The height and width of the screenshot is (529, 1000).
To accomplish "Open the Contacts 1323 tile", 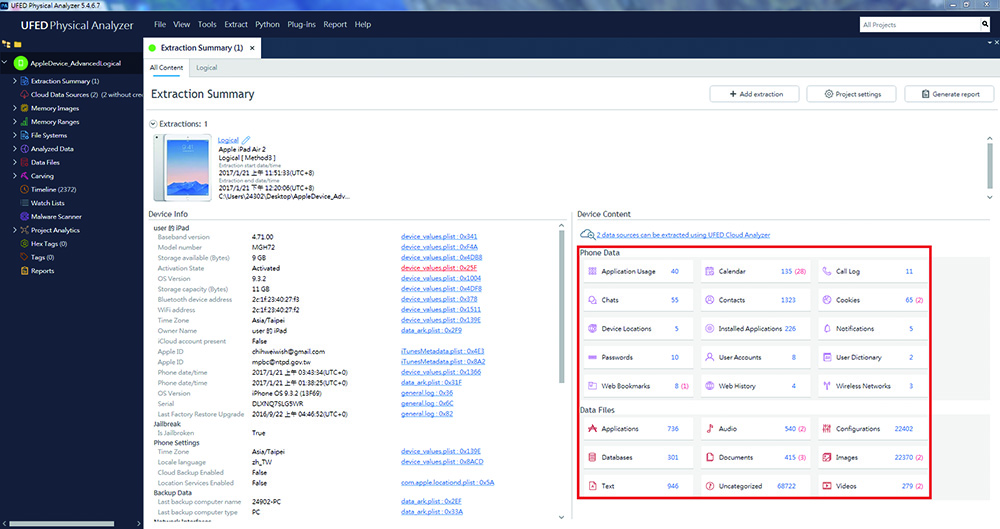I will [x=755, y=300].
